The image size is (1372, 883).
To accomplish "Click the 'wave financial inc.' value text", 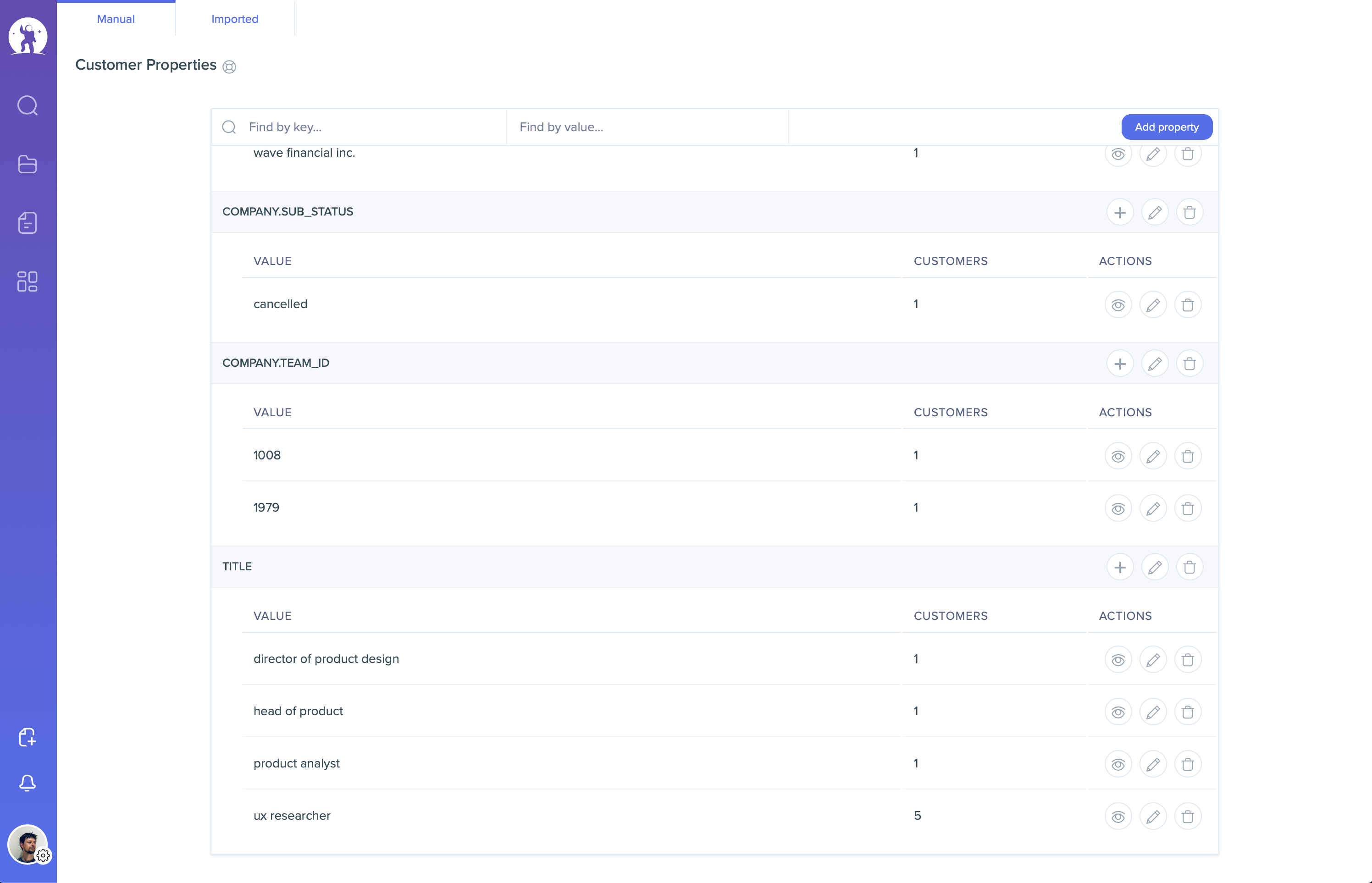I will click(304, 153).
